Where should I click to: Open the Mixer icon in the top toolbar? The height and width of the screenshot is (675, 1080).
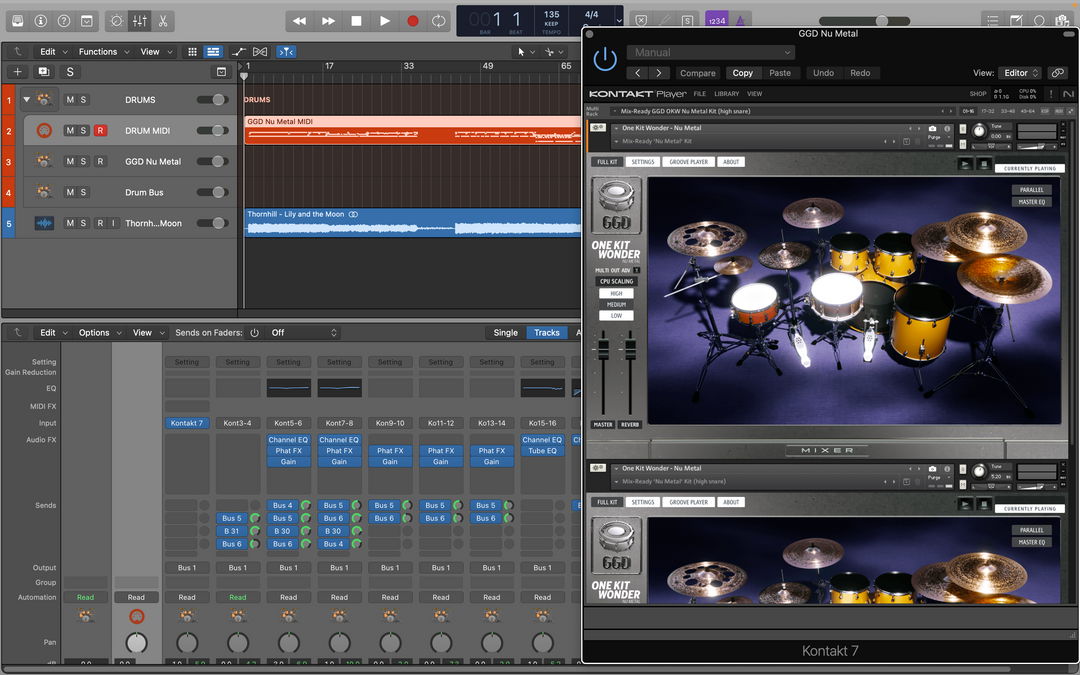[x=138, y=20]
